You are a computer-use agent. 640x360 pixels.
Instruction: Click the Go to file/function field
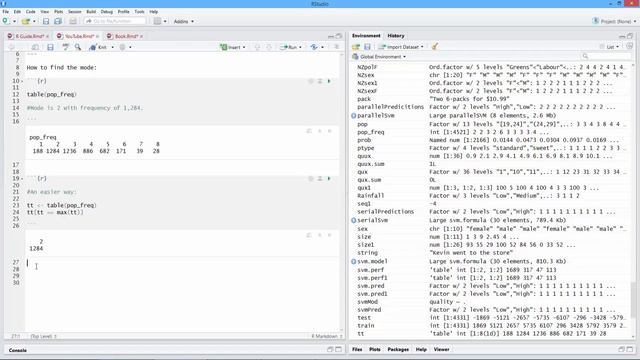[115, 21]
